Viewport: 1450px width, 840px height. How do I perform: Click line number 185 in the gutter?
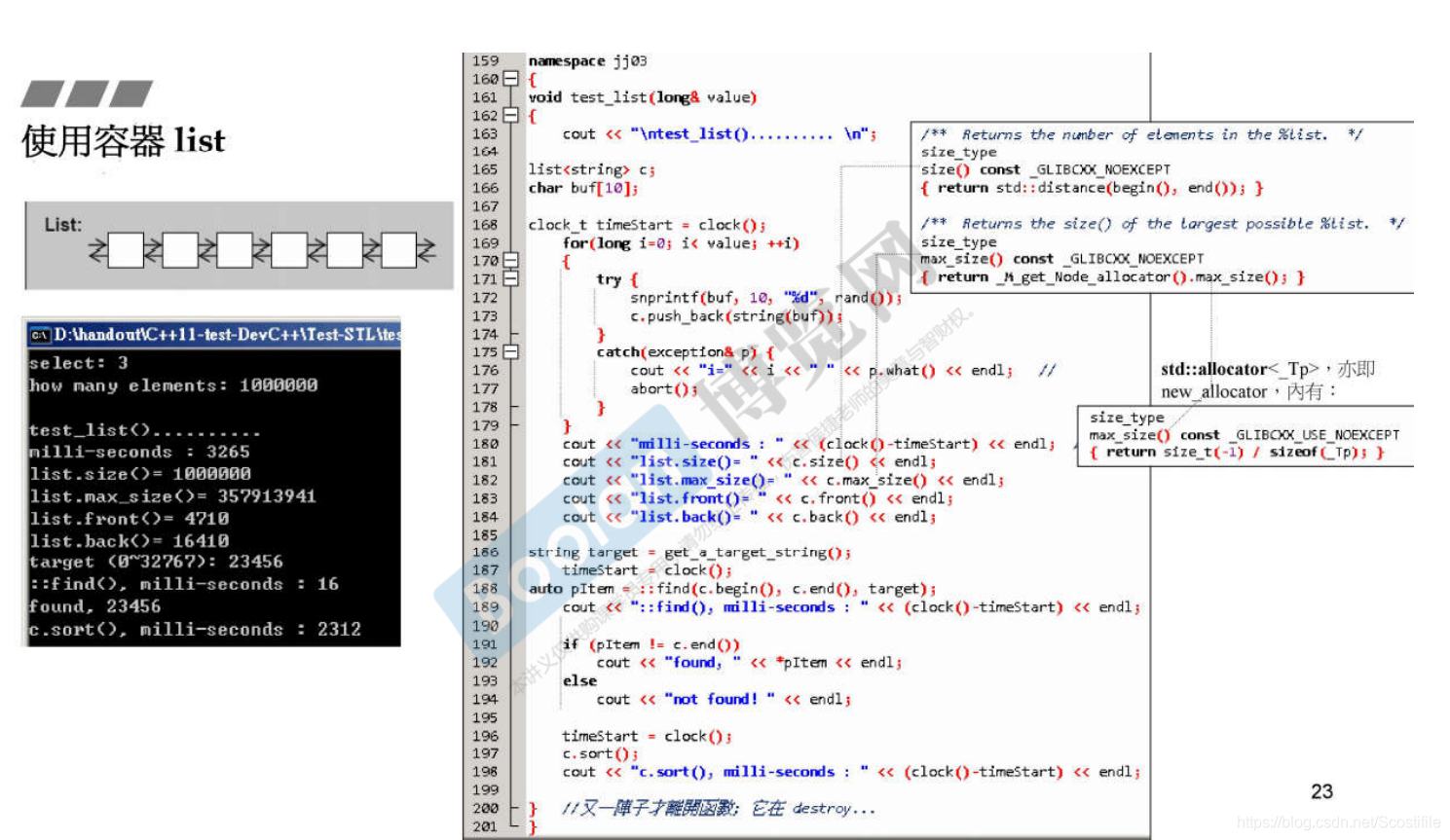[x=485, y=535]
